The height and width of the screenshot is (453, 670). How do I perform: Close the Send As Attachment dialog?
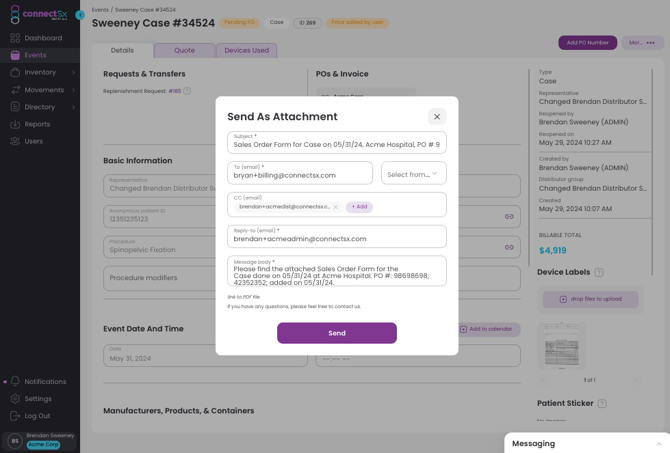[x=437, y=117]
